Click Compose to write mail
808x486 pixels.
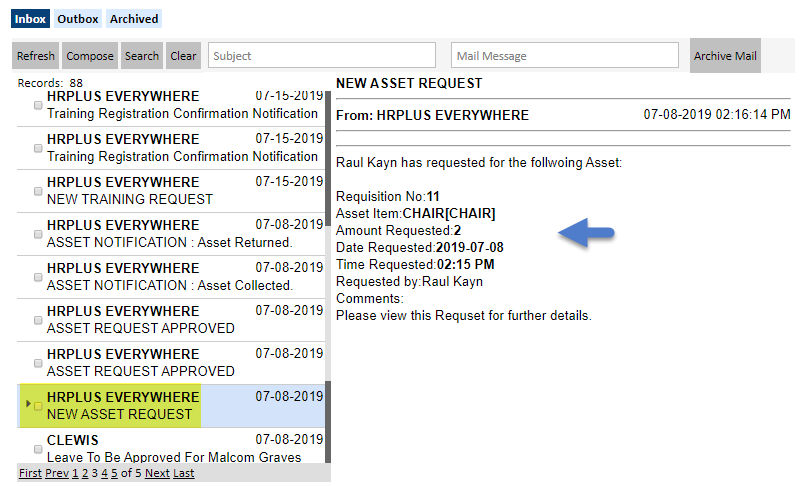tap(90, 56)
